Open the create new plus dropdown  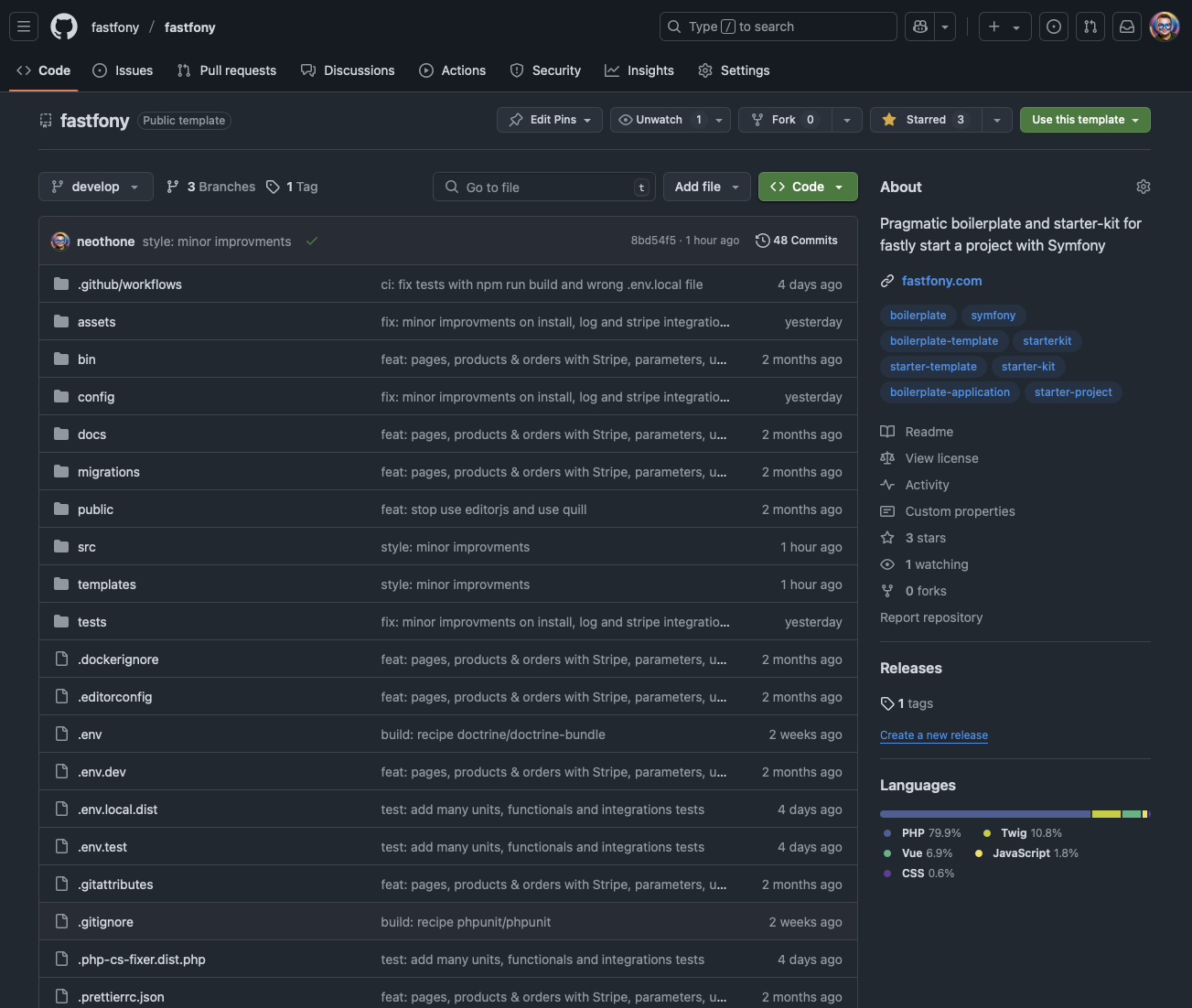click(1004, 27)
